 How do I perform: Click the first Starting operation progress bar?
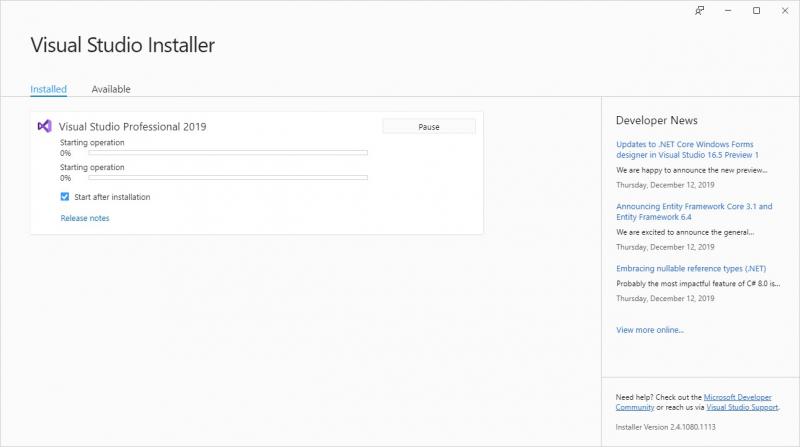click(228, 153)
